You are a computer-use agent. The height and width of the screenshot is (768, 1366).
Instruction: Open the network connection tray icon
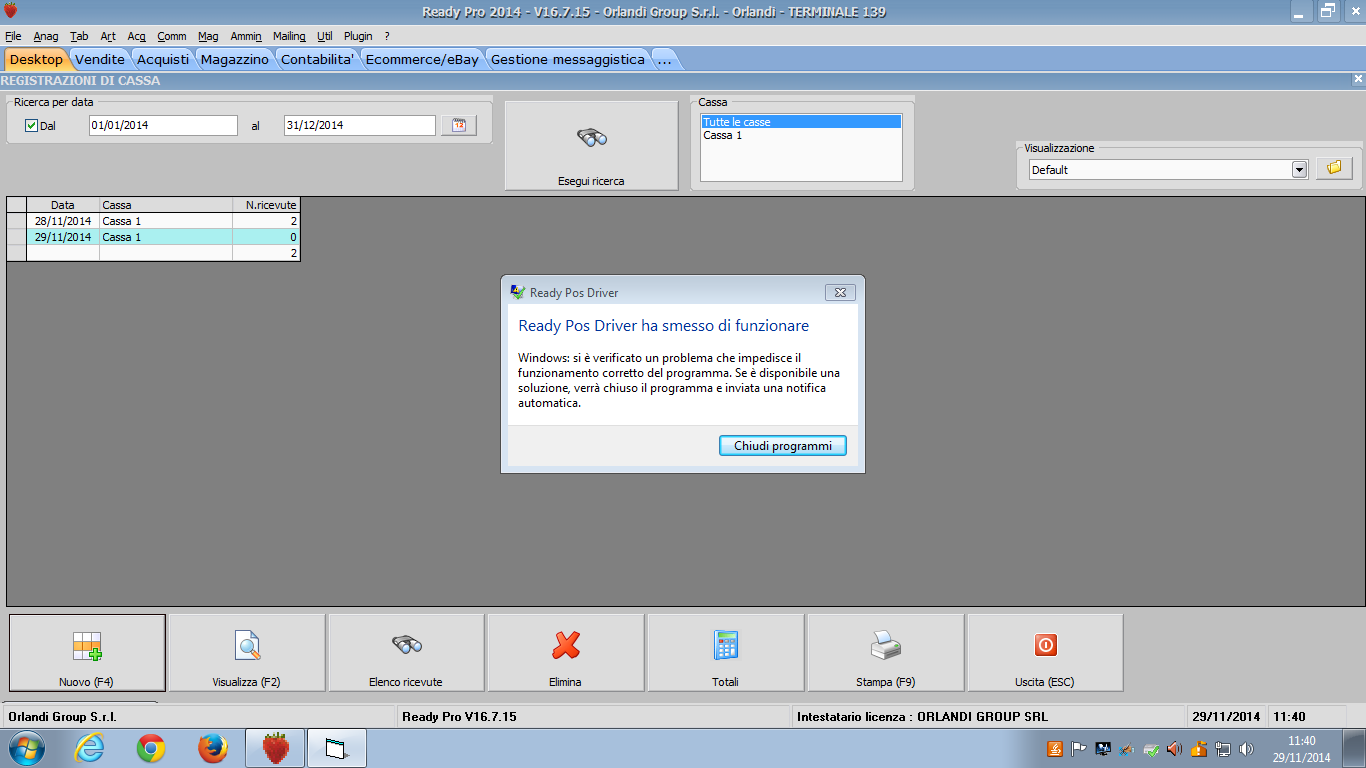pos(1222,748)
